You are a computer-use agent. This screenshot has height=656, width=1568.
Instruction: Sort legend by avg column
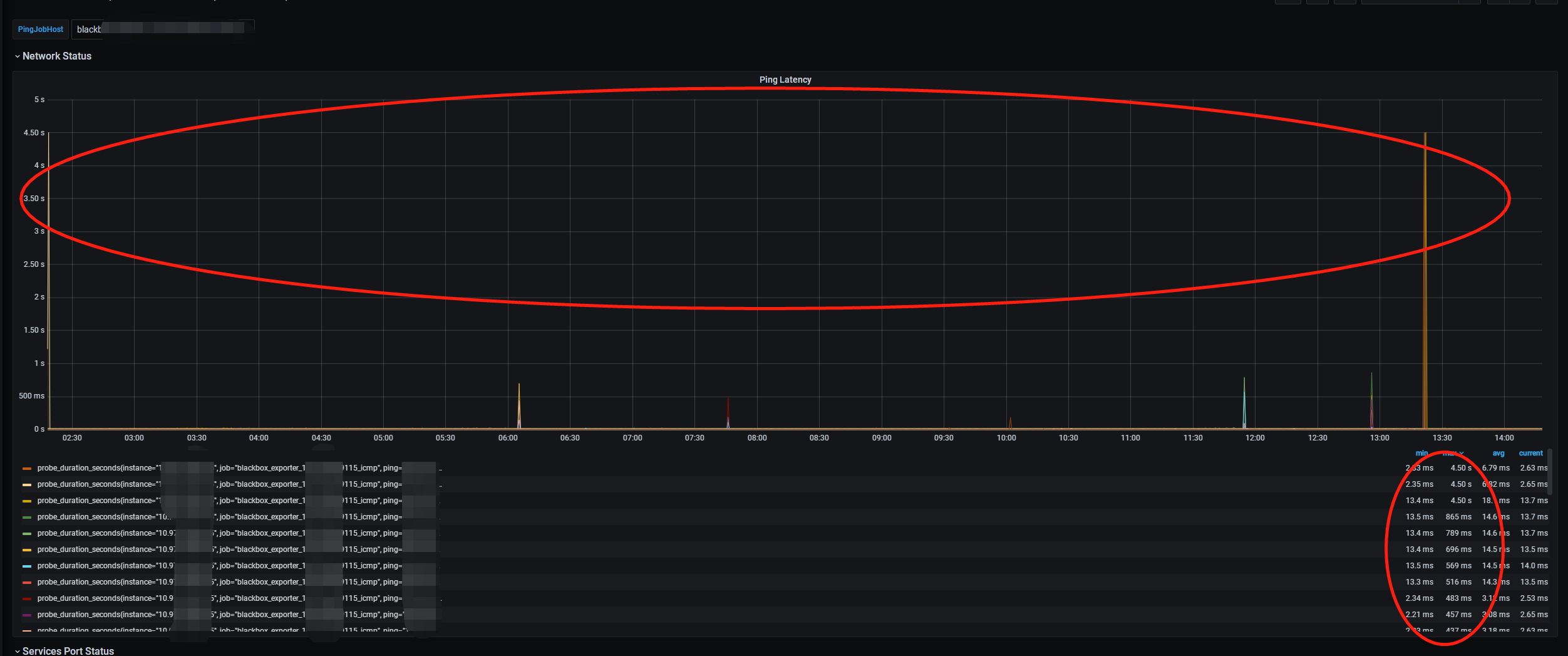(x=1498, y=453)
